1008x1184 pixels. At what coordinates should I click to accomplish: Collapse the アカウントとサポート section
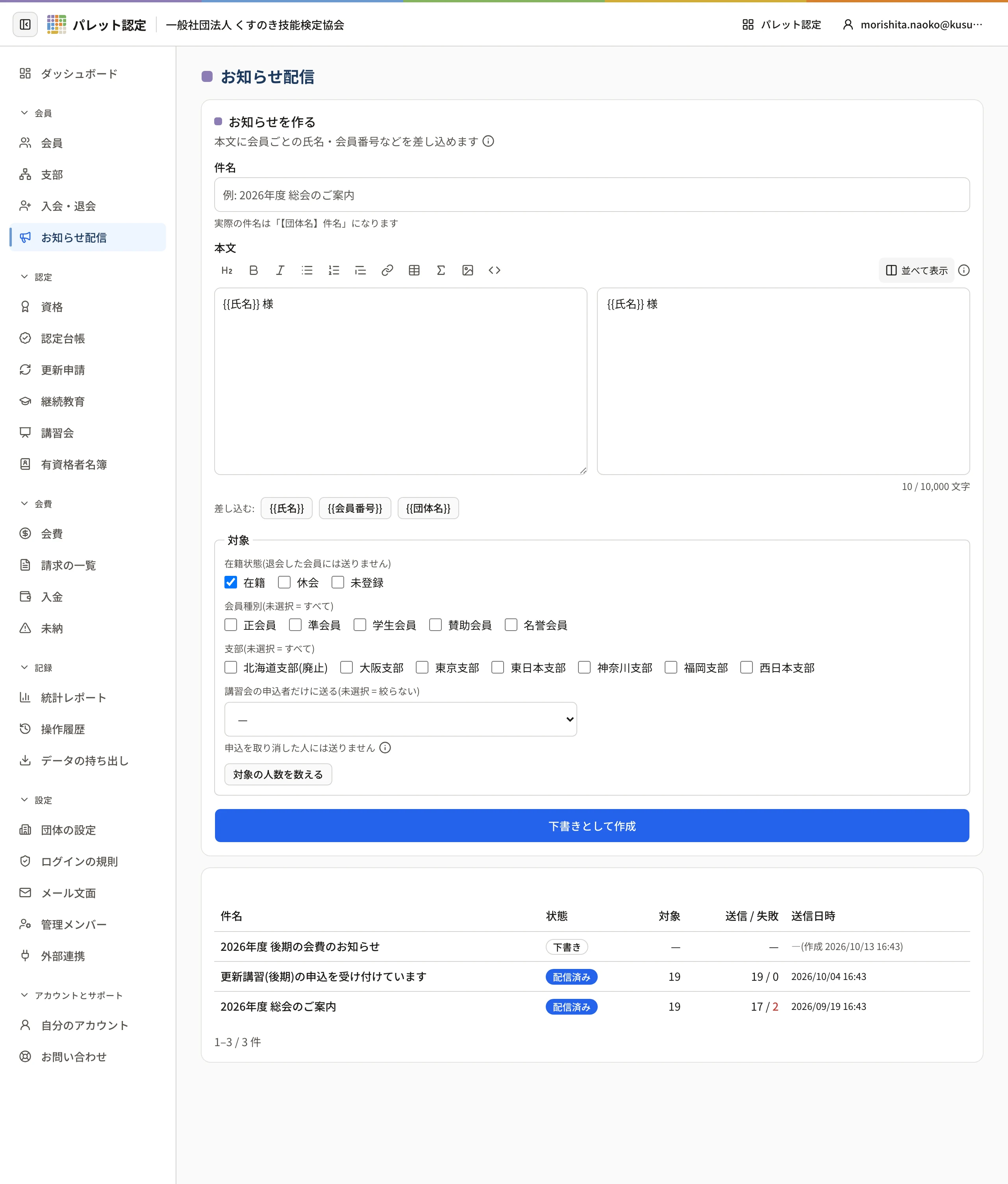pyautogui.click(x=71, y=995)
